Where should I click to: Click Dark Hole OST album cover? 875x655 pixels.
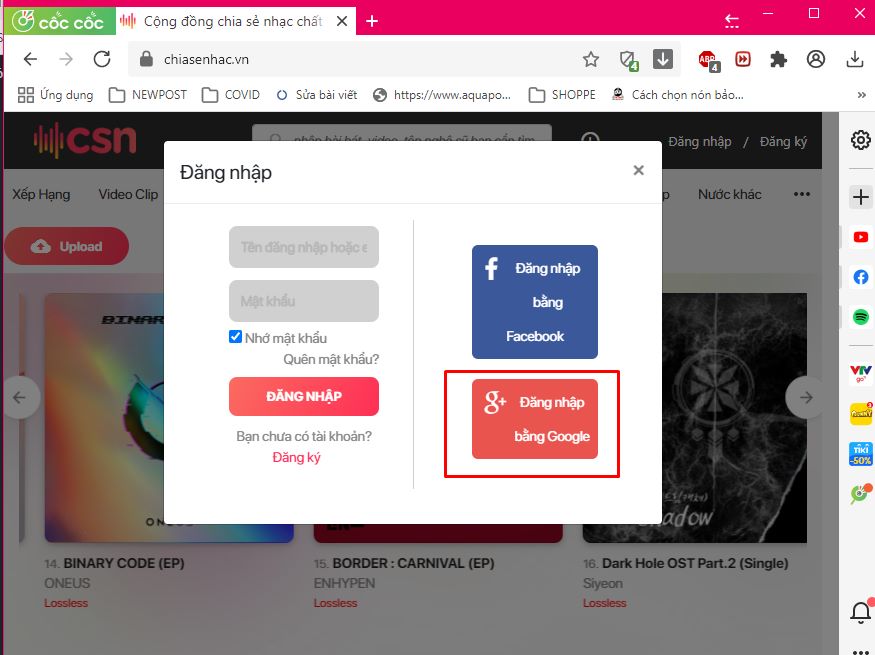(734, 418)
